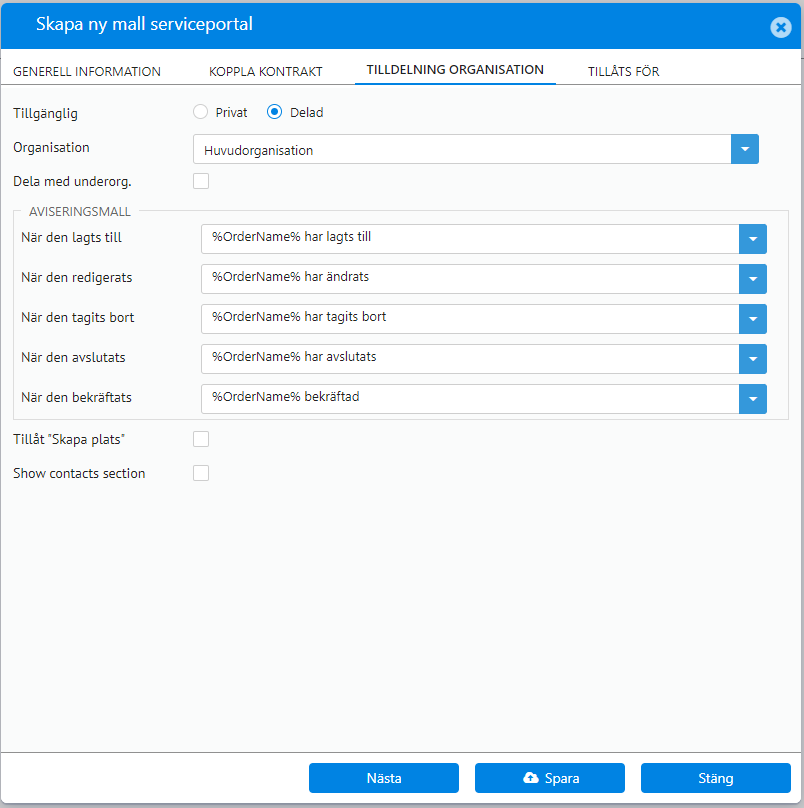Screen dimensions: 804x808
Task: Expand the 'När den bekräftats' dropdown arrow
Action: coord(753,399)
